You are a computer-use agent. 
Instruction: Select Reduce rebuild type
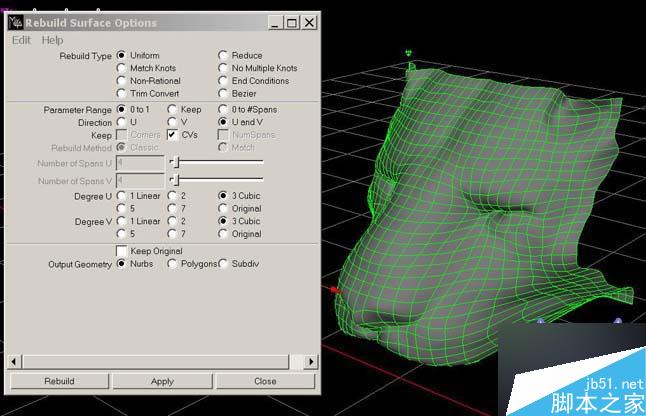223,55
